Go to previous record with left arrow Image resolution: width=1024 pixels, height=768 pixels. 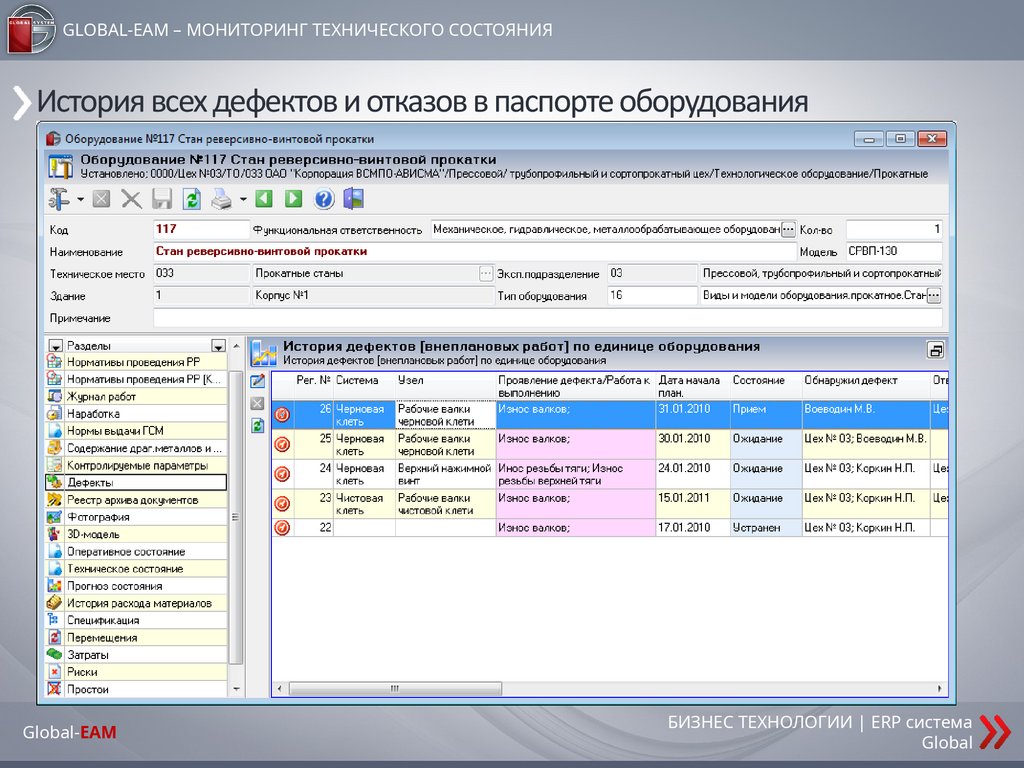pos(264,199)
